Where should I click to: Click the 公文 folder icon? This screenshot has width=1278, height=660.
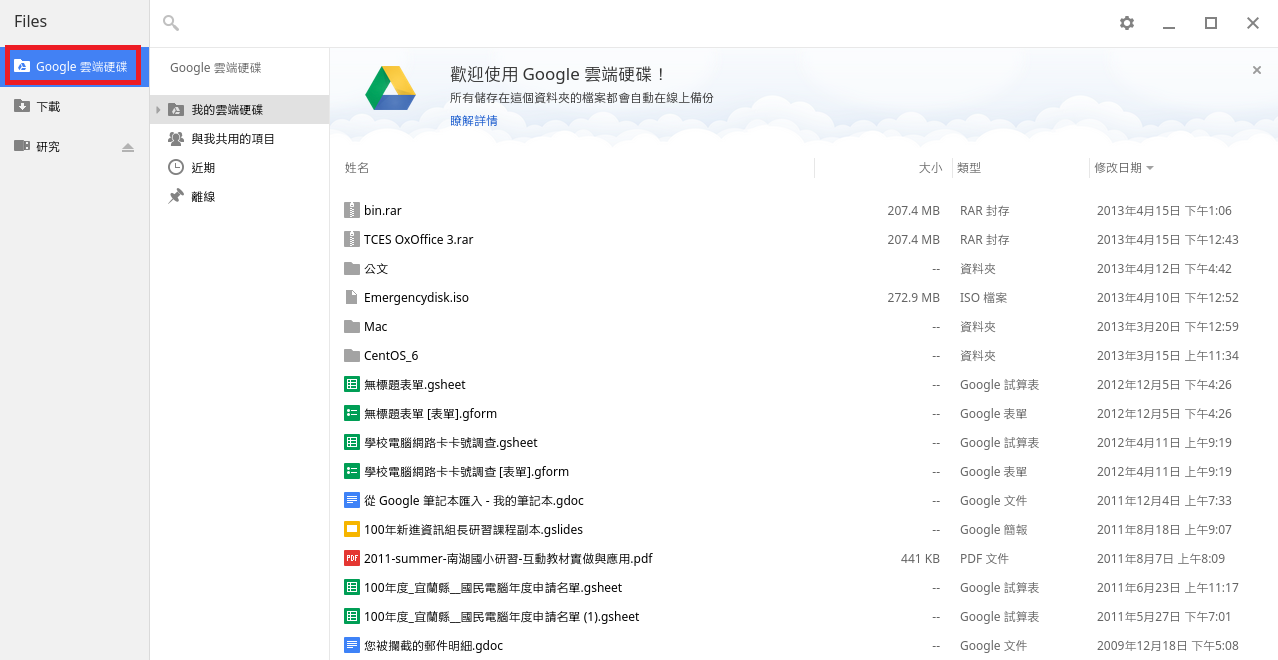[x=351, y=269]
